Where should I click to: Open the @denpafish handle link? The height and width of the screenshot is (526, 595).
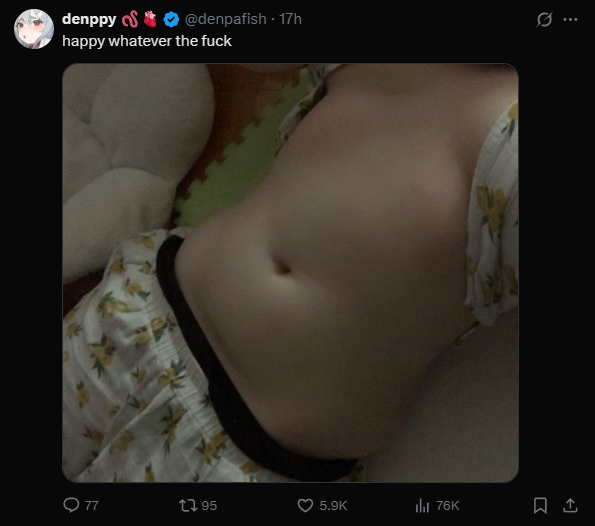tap(225, 19)
